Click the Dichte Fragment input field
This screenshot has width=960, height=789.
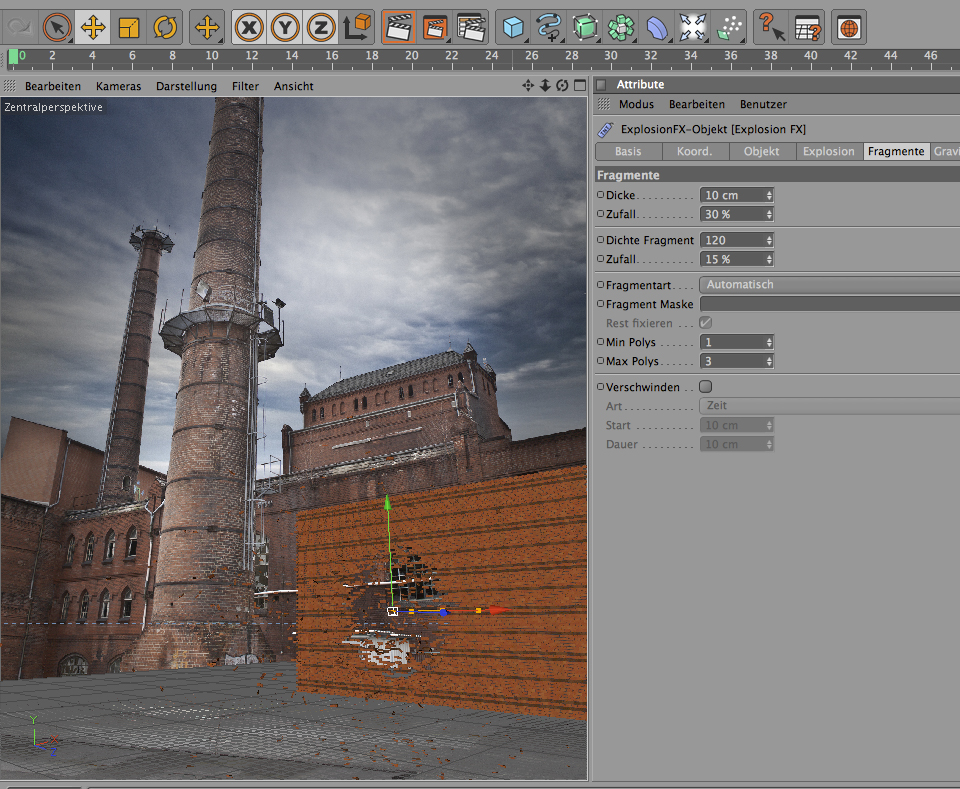coord(732,240)
